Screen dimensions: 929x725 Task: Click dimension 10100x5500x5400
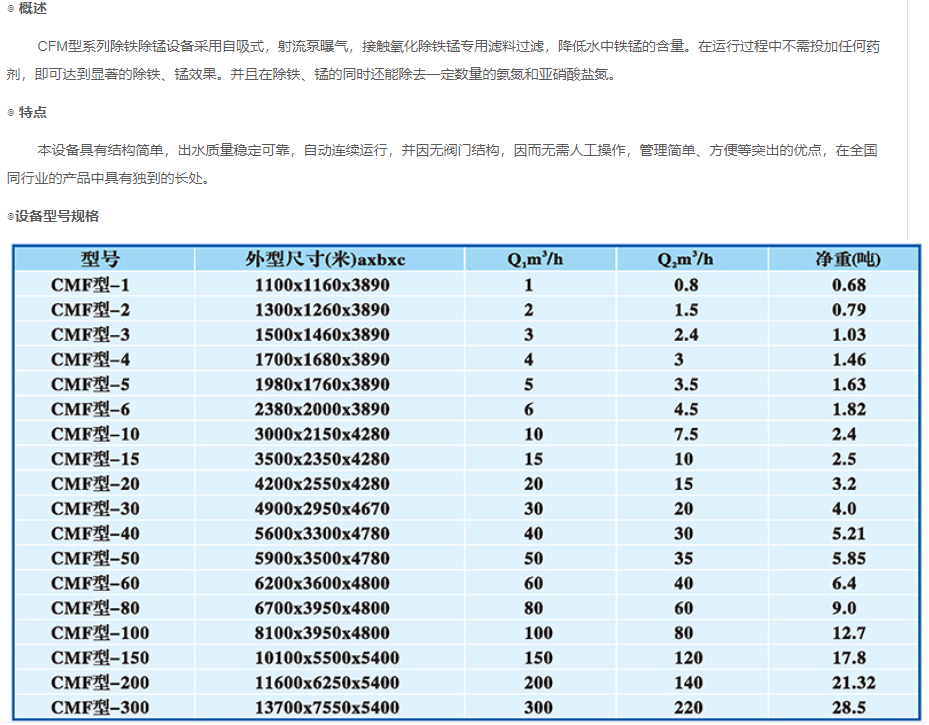pyautogui.click(x=327, y=658)
